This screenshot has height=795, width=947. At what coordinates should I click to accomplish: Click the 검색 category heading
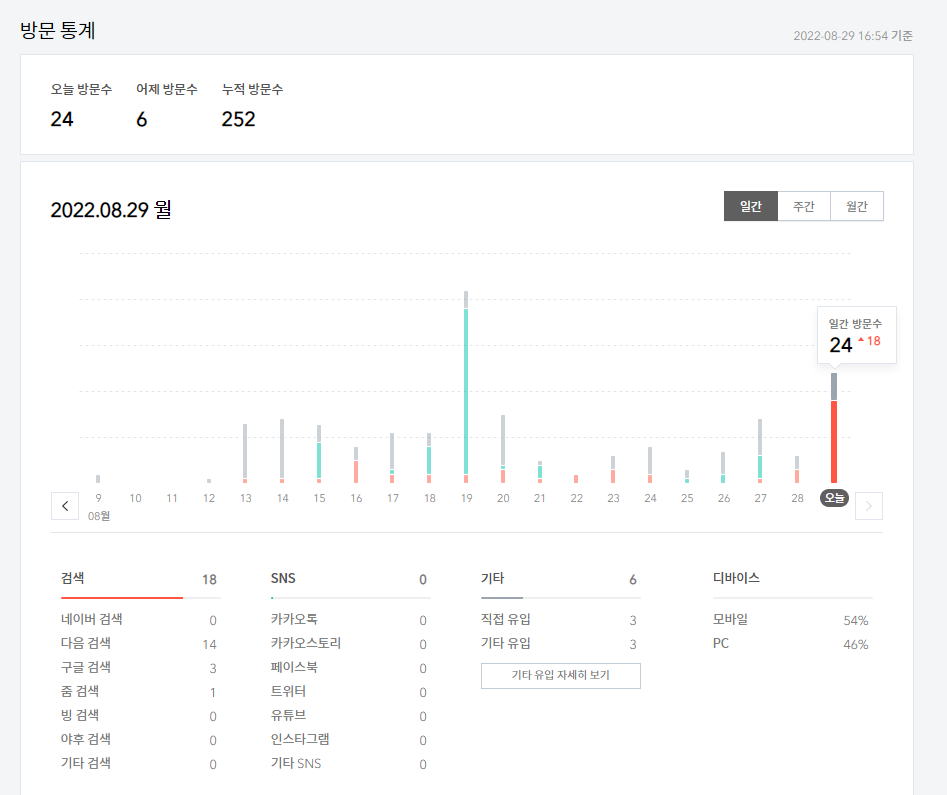72,578
